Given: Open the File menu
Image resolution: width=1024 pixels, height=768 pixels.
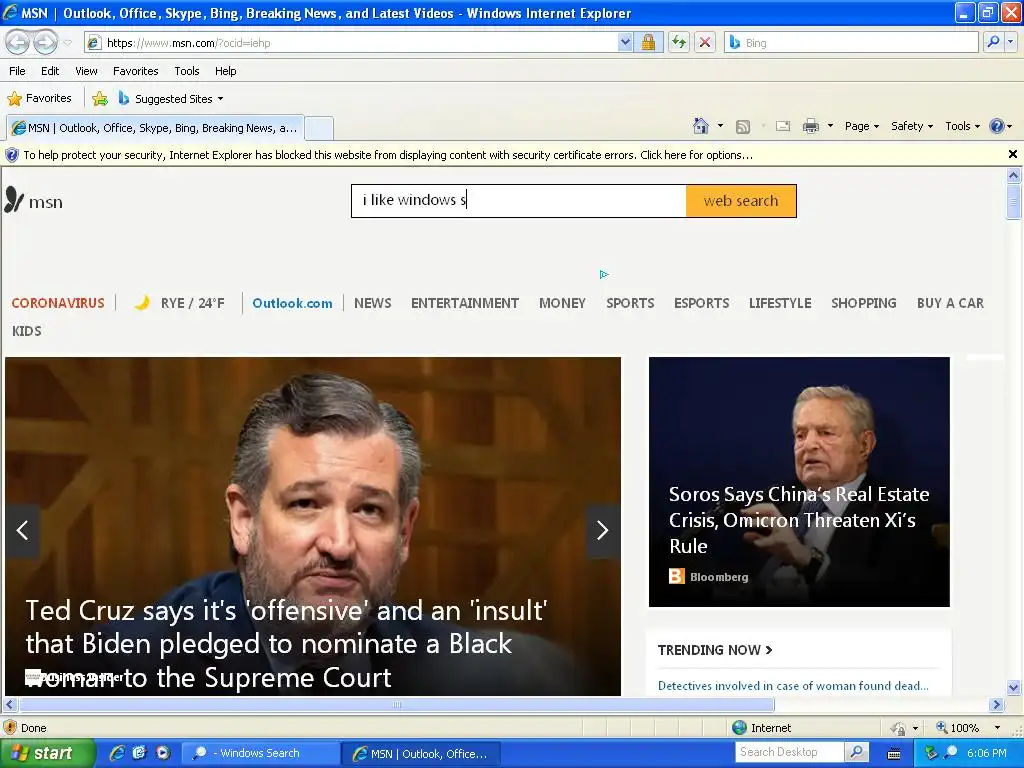Looking at the screenshot, I should pos(18,71).
